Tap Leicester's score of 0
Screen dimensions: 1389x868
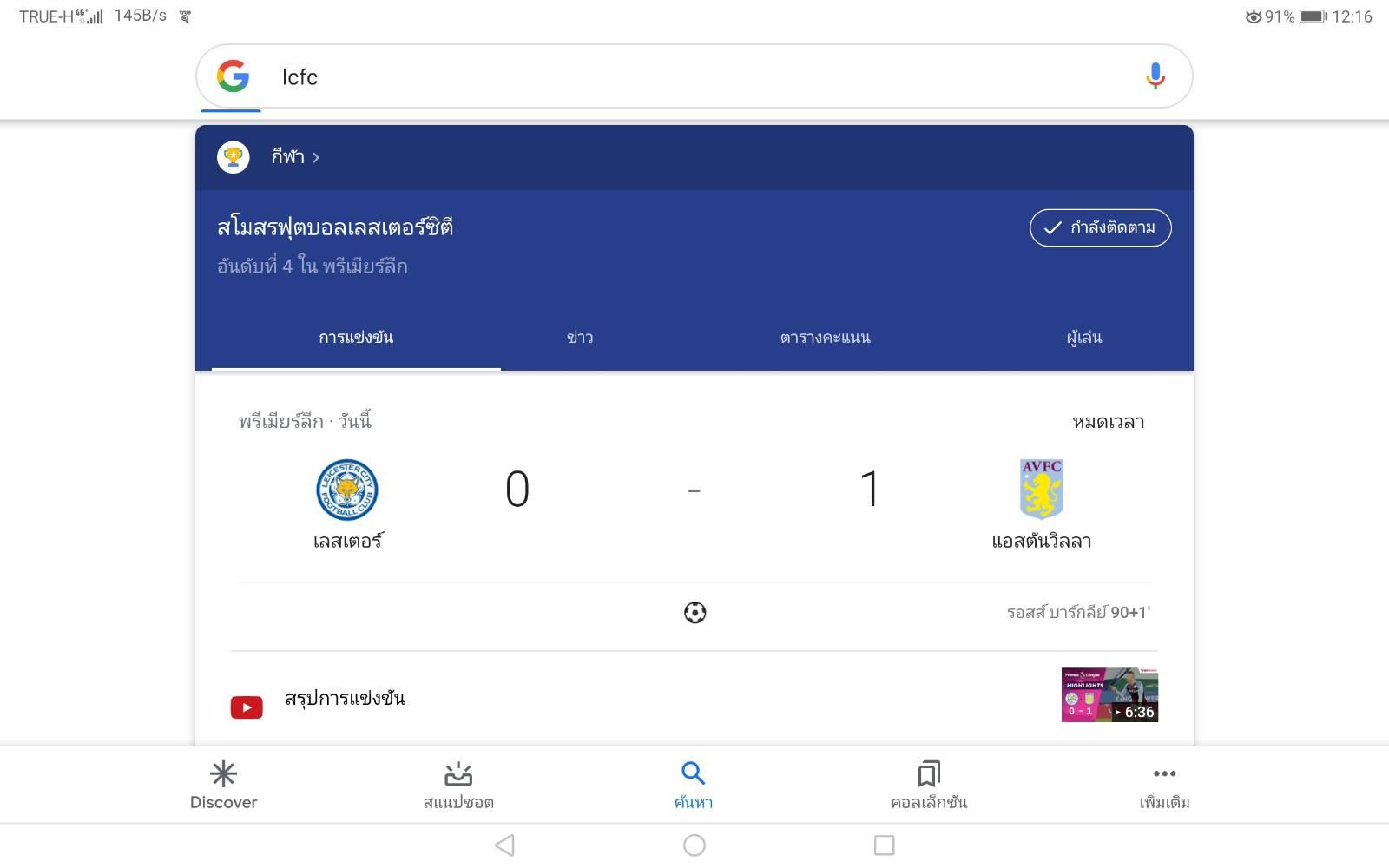(517, 490)
